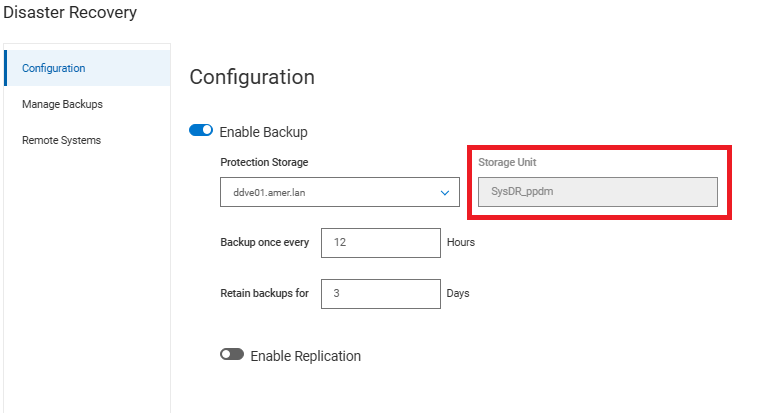Image resolution: width=782 pixels, height=413 pixels.
Task: Open the Configuration sidebar tab
Action: 53,68
